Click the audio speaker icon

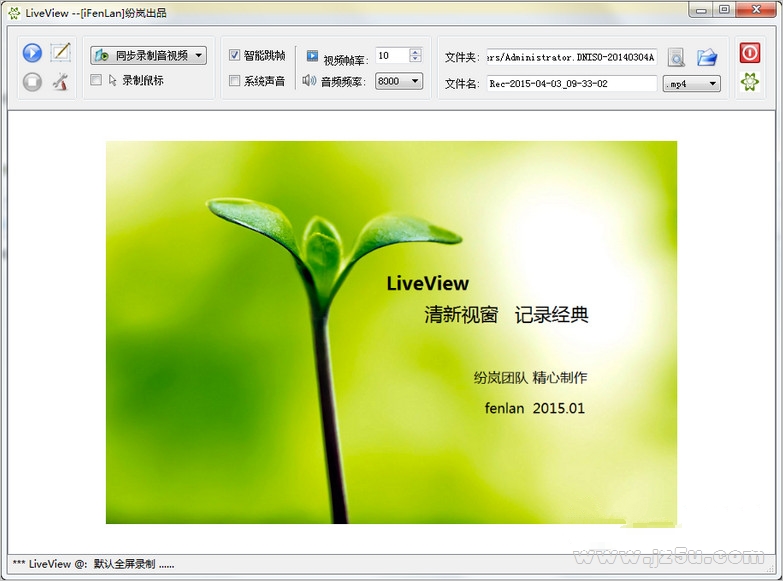click(x=309, y=80)
